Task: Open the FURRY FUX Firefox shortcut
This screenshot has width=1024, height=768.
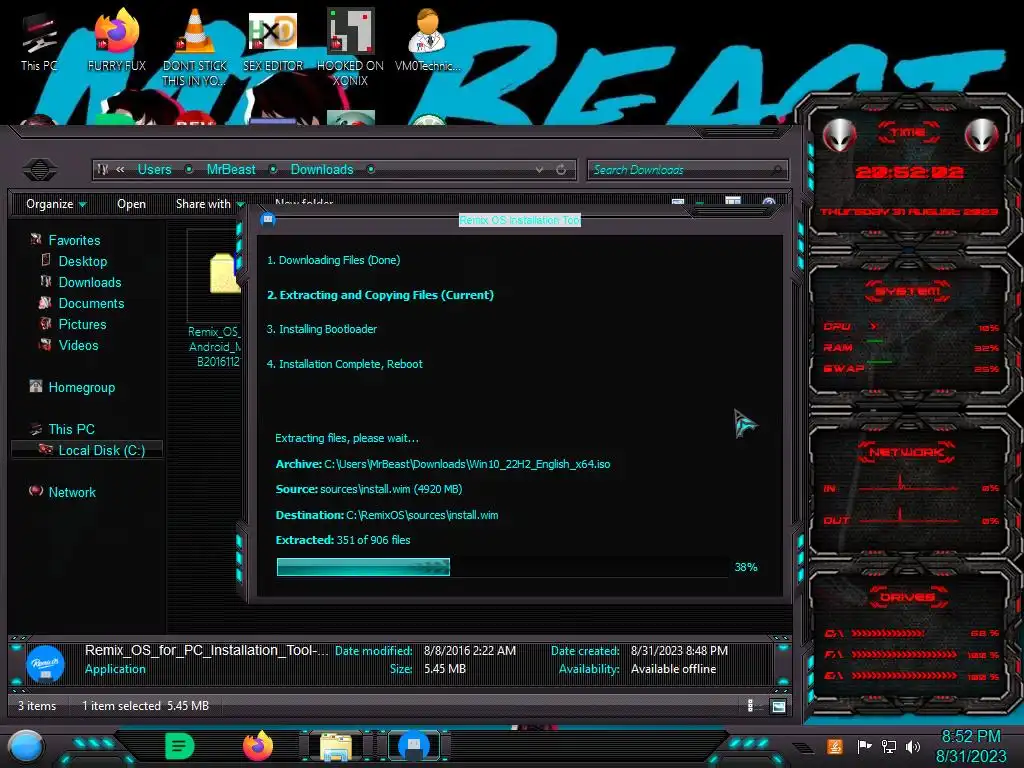Action: (x=116, y=40)
